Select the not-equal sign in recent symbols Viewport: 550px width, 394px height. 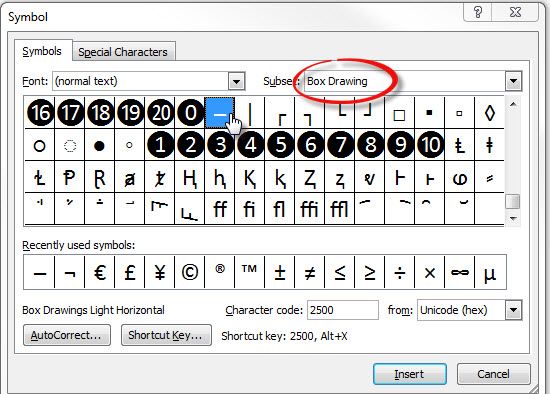pos(310,272)
